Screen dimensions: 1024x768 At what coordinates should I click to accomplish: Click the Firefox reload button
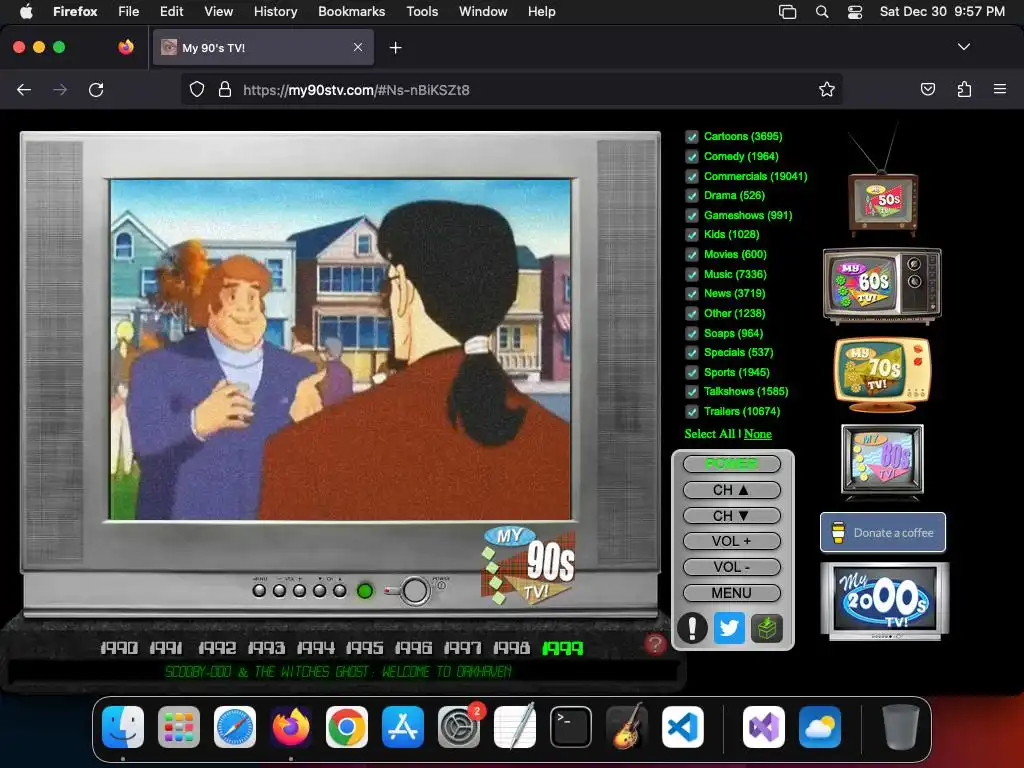(96, 89)
